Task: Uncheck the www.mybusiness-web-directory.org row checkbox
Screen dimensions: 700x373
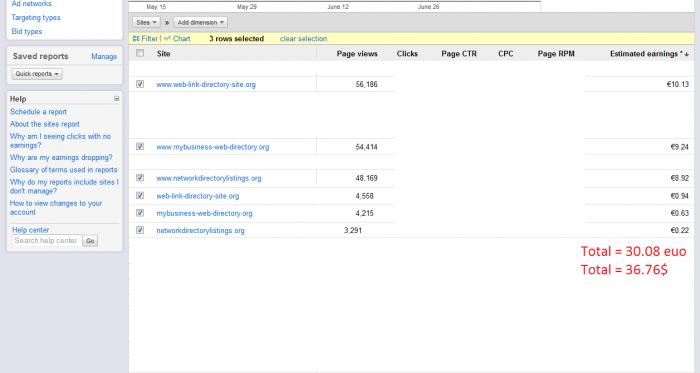Action: (x=140, y=146)
